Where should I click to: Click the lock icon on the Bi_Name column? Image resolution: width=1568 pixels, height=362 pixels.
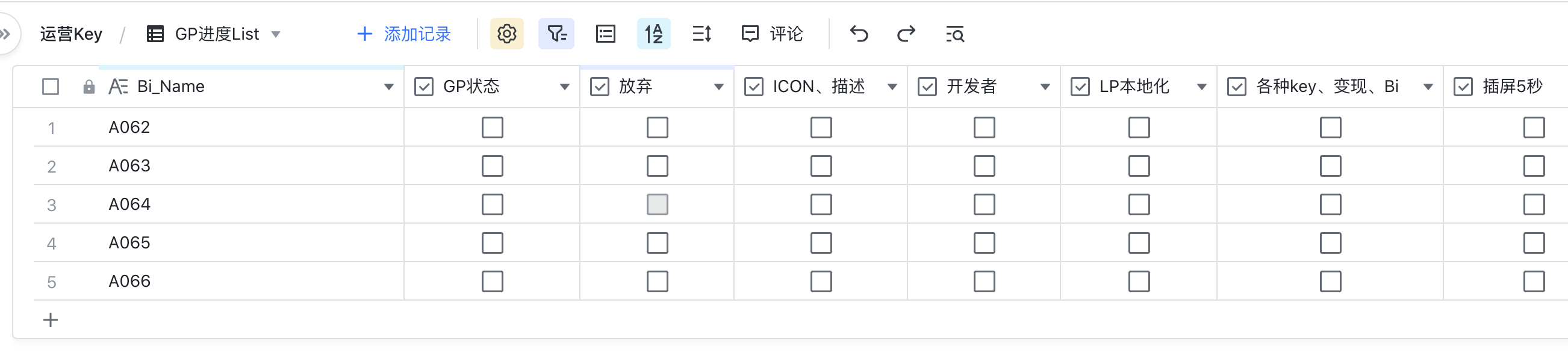pyautogui.click(x=89, y=86)
